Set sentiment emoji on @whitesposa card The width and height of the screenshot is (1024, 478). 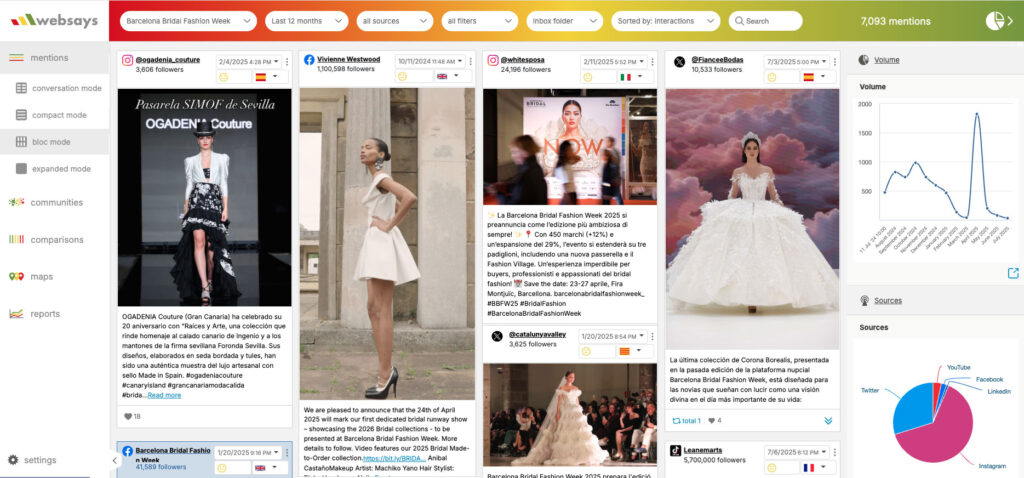[587, 77]
